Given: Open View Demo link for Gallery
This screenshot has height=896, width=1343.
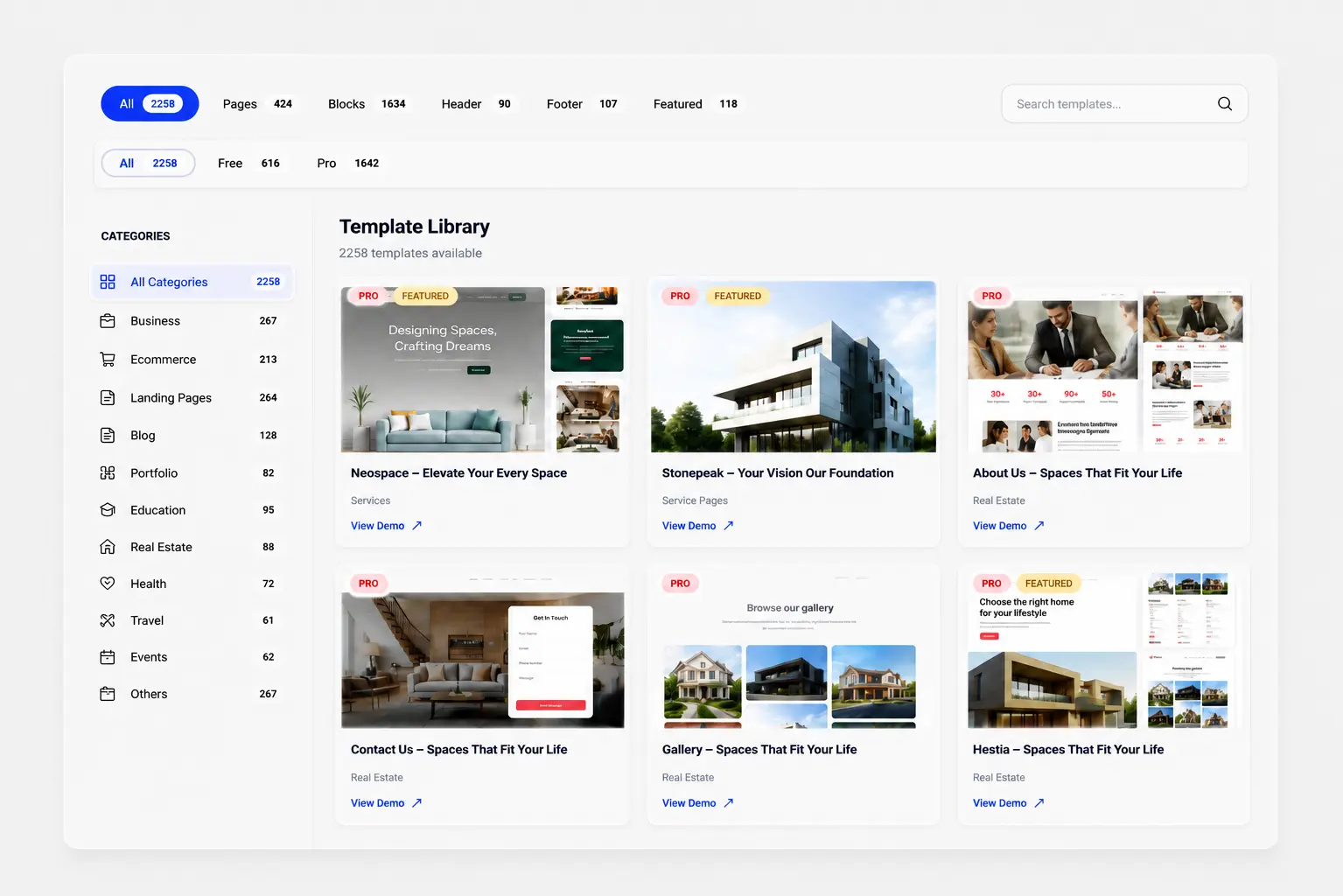Looking at the screenshot, I should tap(697, 803).
